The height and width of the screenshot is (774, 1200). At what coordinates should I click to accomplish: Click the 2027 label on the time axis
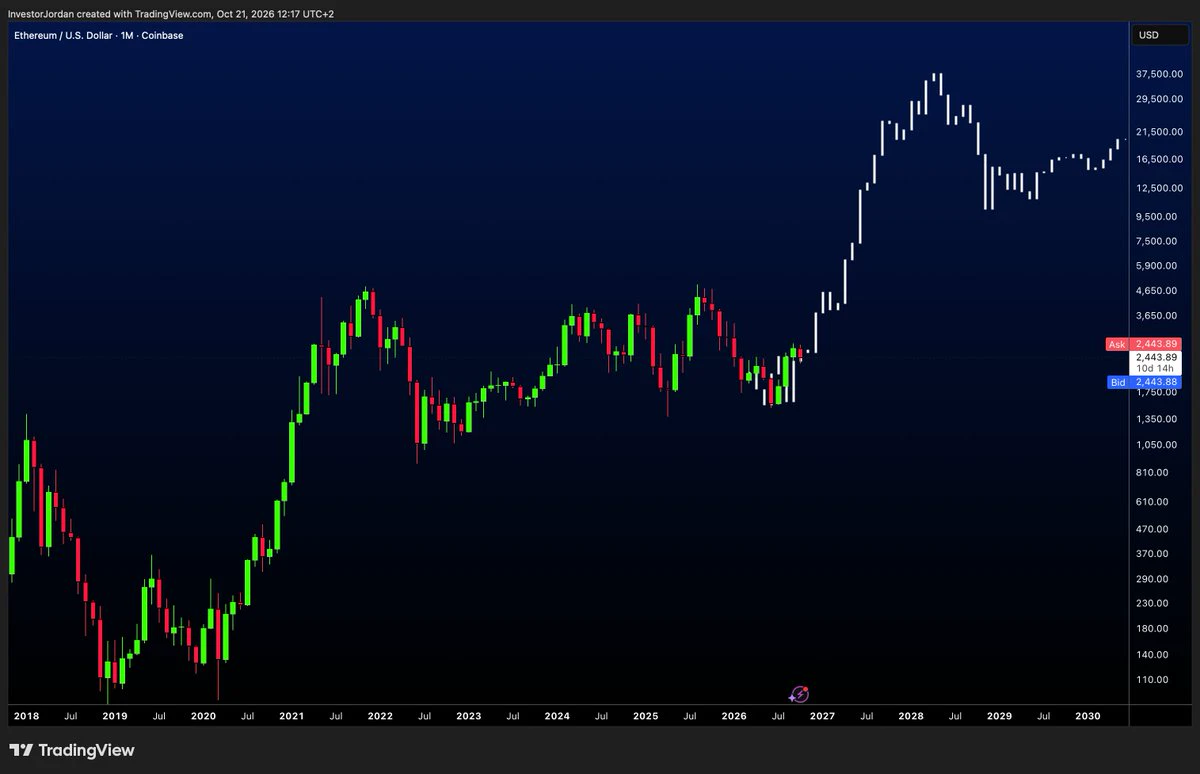point(822,717)
